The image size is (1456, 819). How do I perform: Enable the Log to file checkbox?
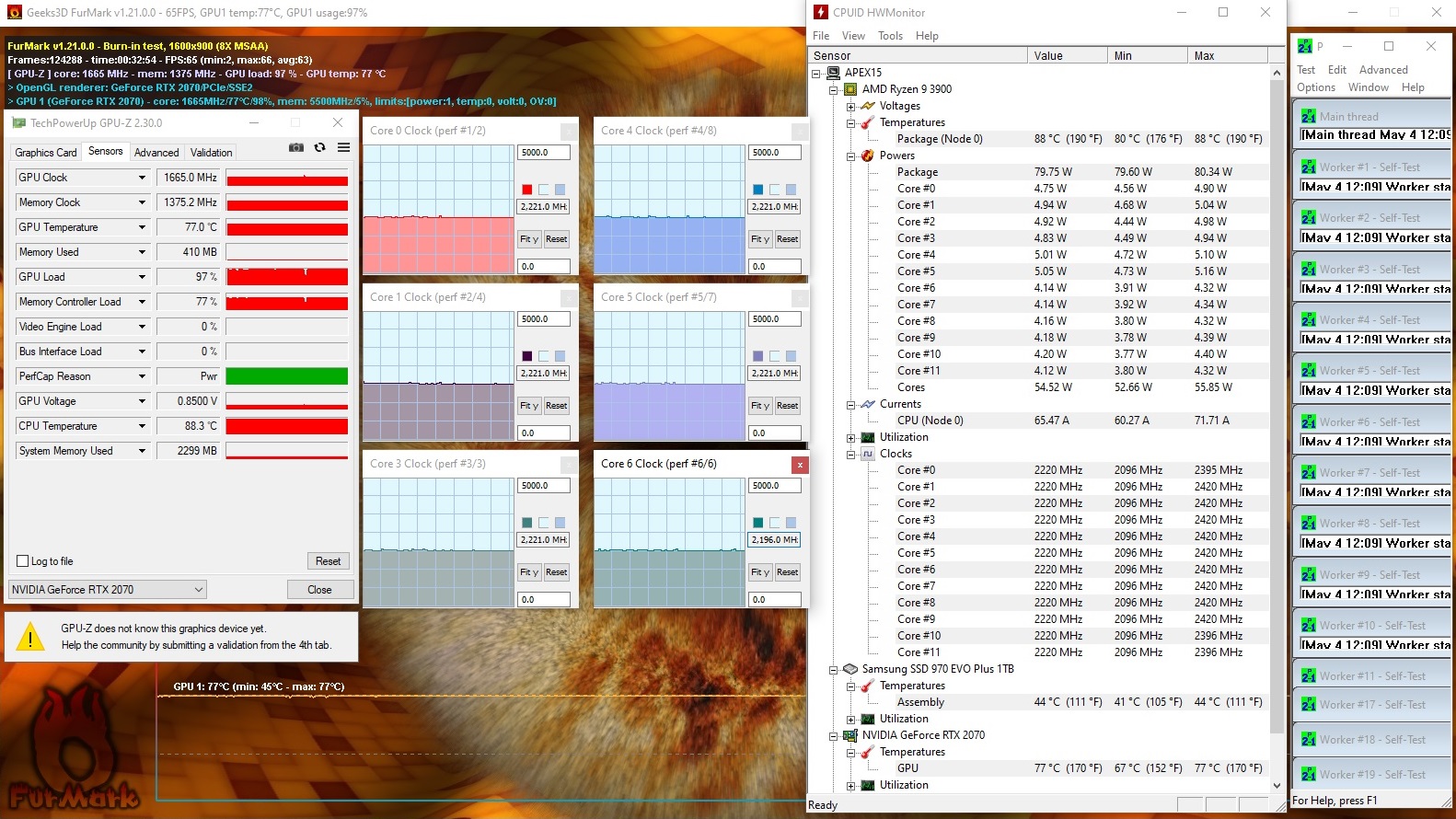pos(23,561)
